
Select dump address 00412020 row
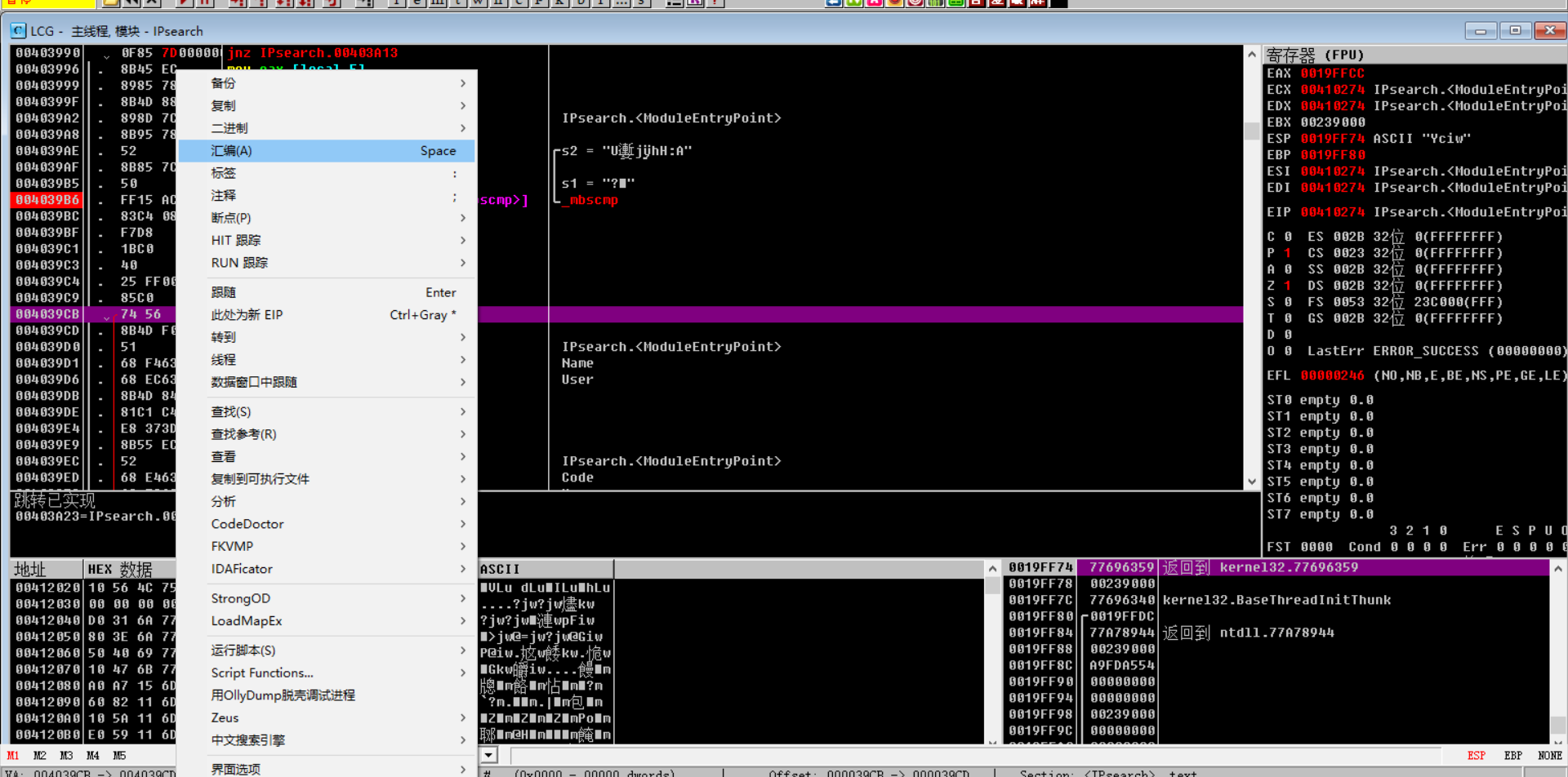[x=47, y=588]
